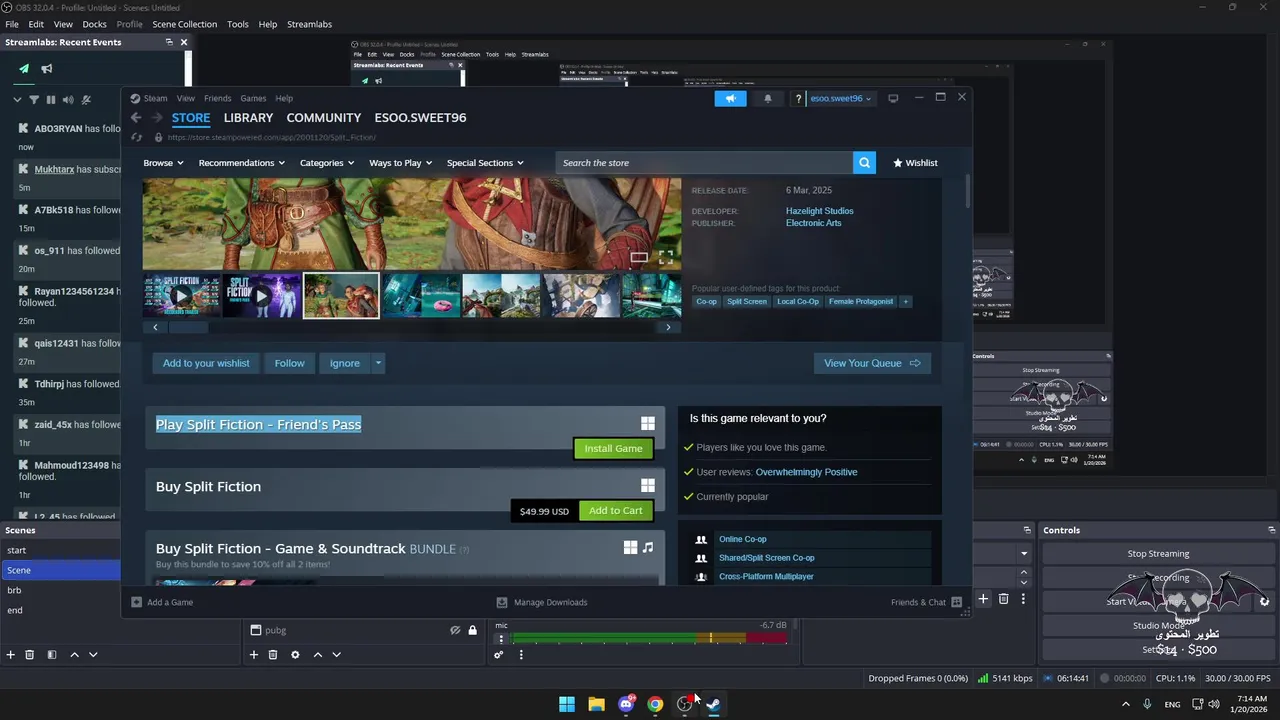Open Chrome from the Windows taskbar

[x=655, y=704]
